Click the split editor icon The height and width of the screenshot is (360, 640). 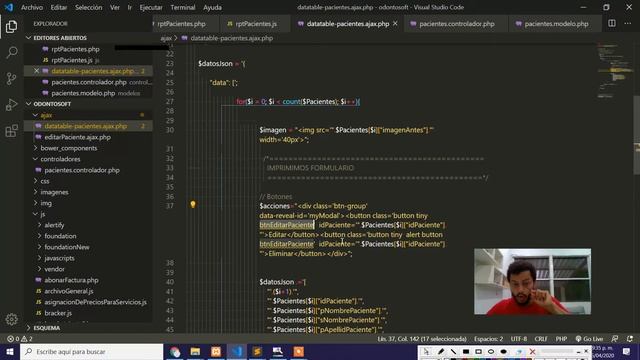pos(611,24)
